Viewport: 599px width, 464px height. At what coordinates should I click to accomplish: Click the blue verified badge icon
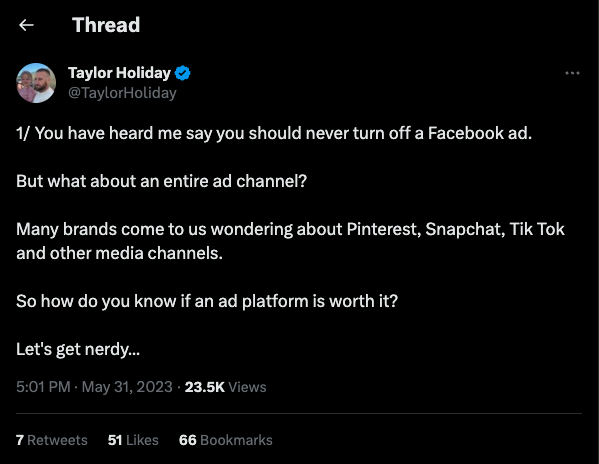pyautogui.click(x=183, y=73)
